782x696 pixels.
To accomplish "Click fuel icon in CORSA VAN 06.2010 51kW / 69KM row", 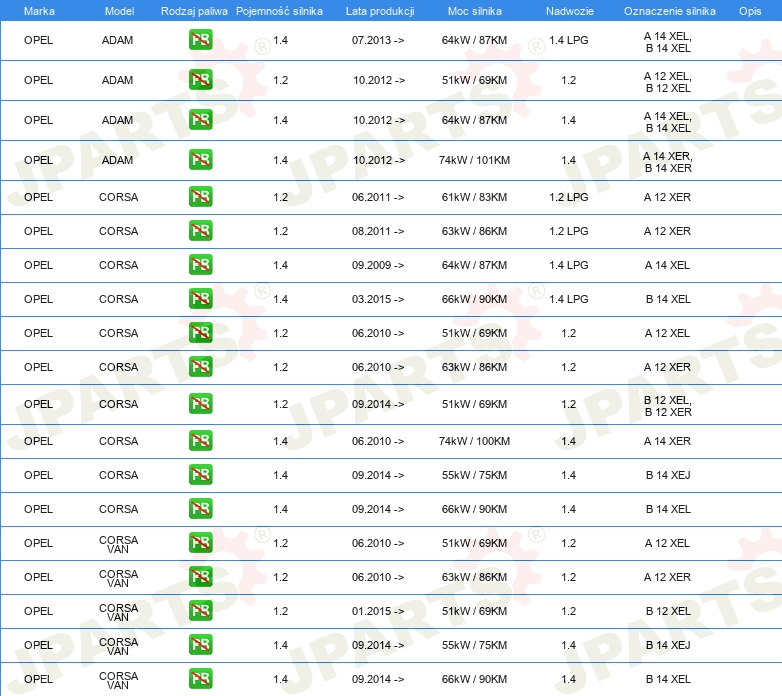I will click(200, 542).
